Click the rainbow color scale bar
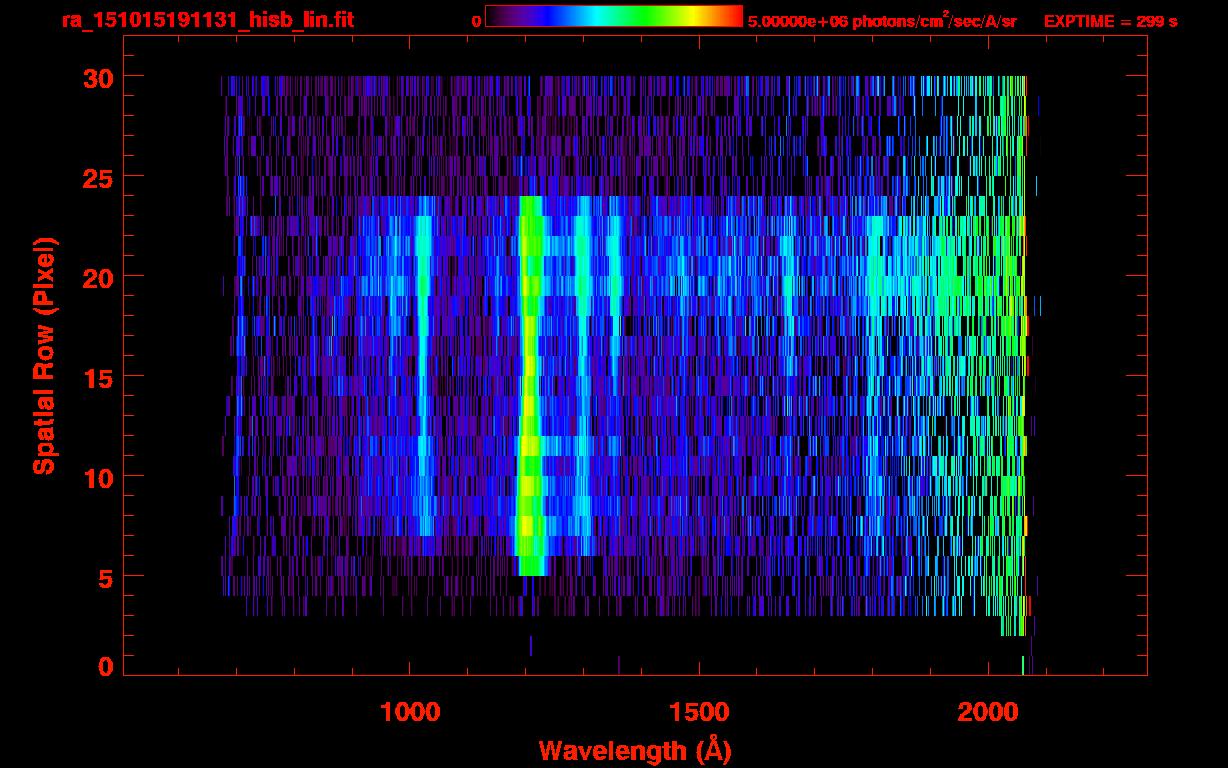This screenshot has width=1228, height=768. coord(613,17)
